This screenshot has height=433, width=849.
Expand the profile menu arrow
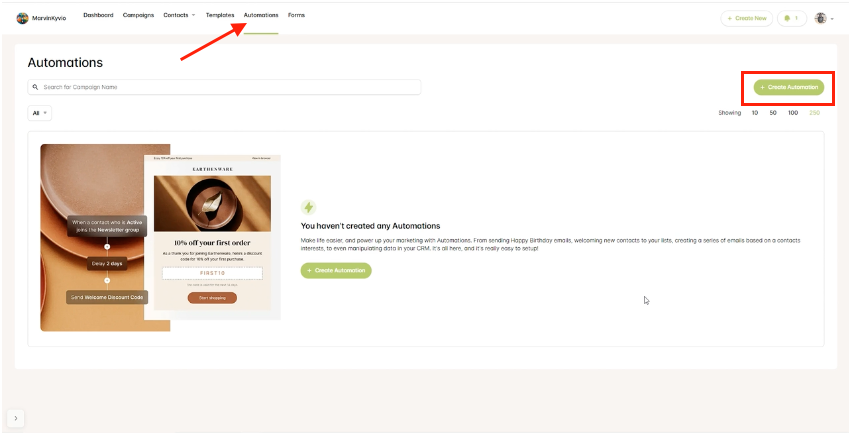tap(832, 19)
